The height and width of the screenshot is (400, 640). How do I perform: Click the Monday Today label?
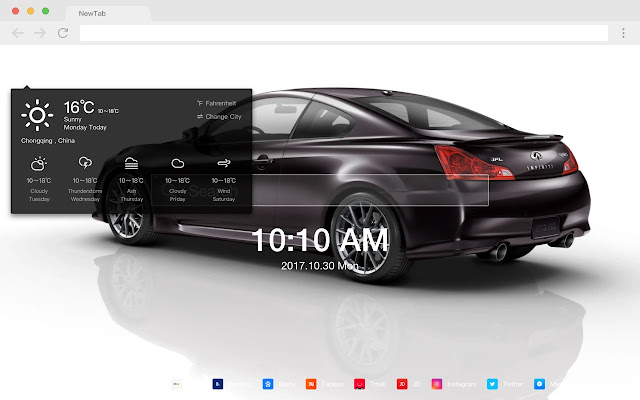point(85,127)
